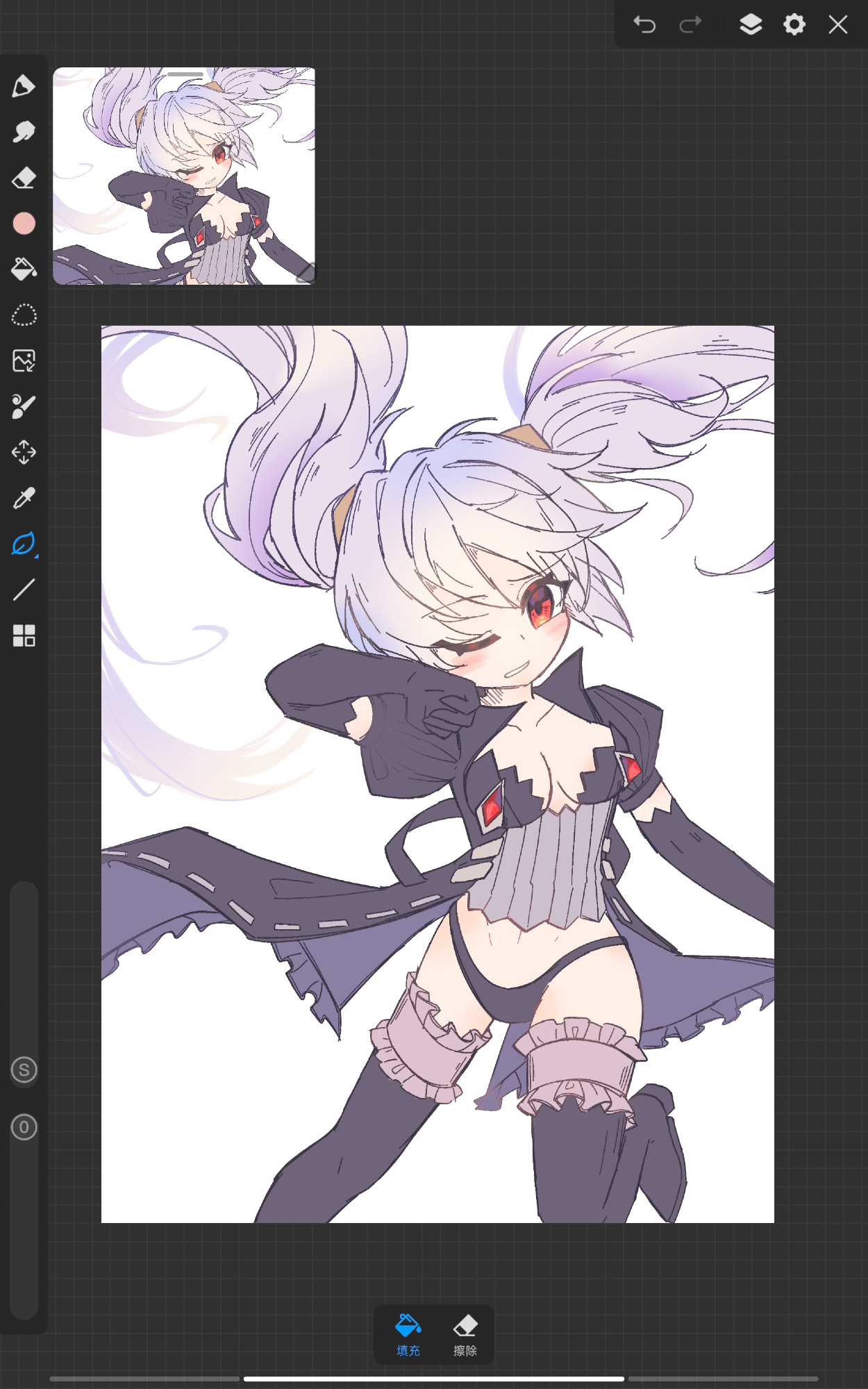Pick the eraser tool in left toolbar

pyautogui.click(x=24, y=178)
